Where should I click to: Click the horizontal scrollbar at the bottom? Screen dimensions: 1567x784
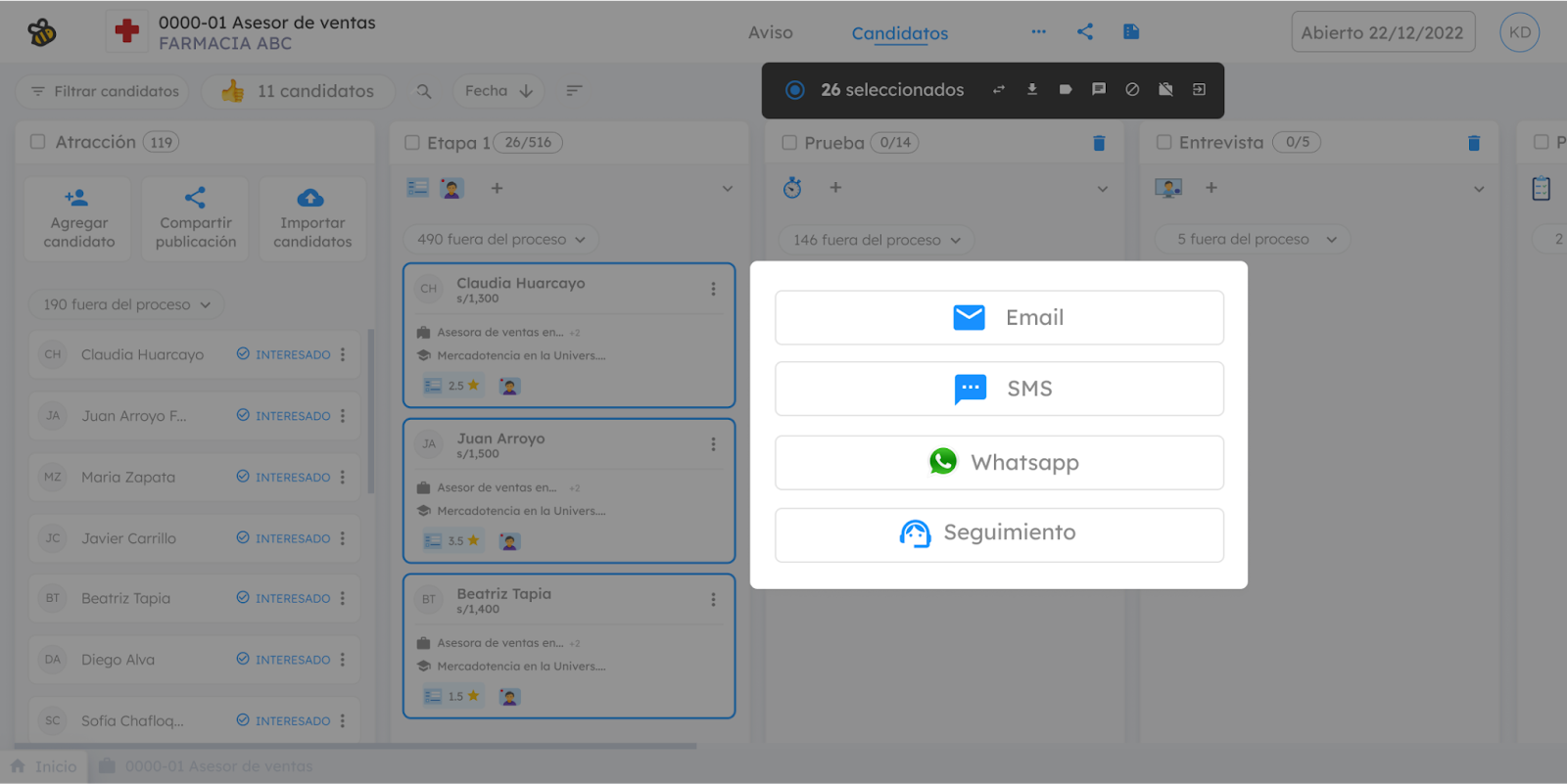click(x=355, y=746)
